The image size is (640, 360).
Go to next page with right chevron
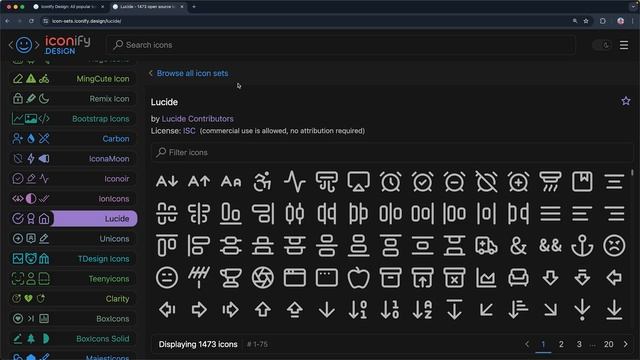click(626, 344)
